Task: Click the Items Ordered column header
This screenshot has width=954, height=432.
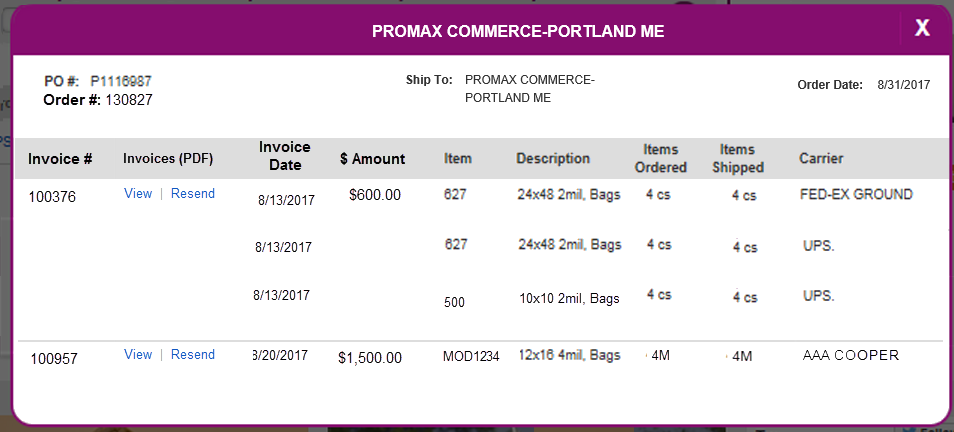Action: click(x=661, y=158)
